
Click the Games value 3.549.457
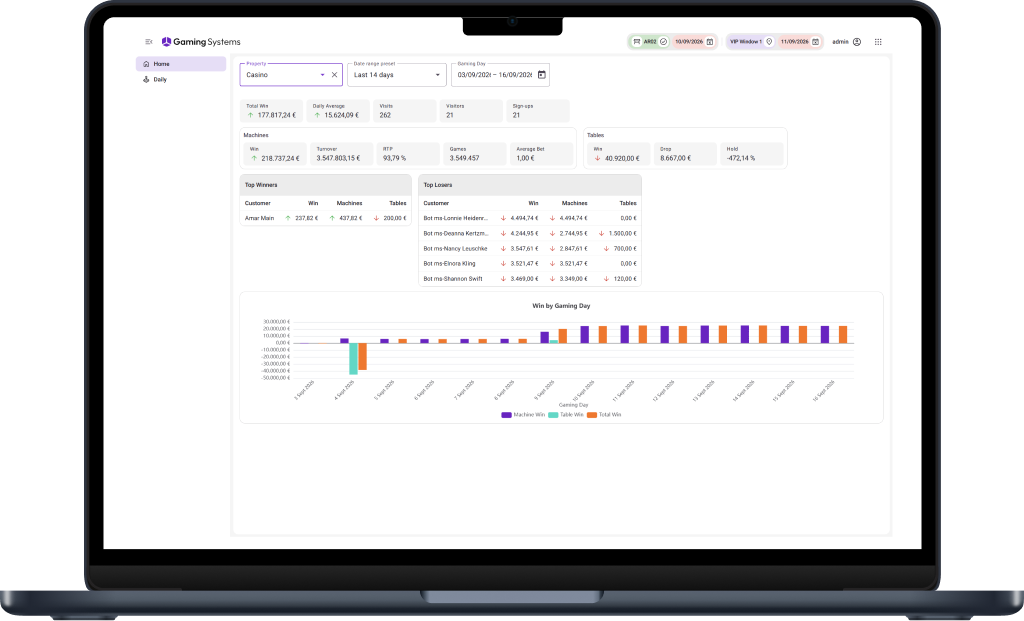pyautogui.click(x=464, y=159)
